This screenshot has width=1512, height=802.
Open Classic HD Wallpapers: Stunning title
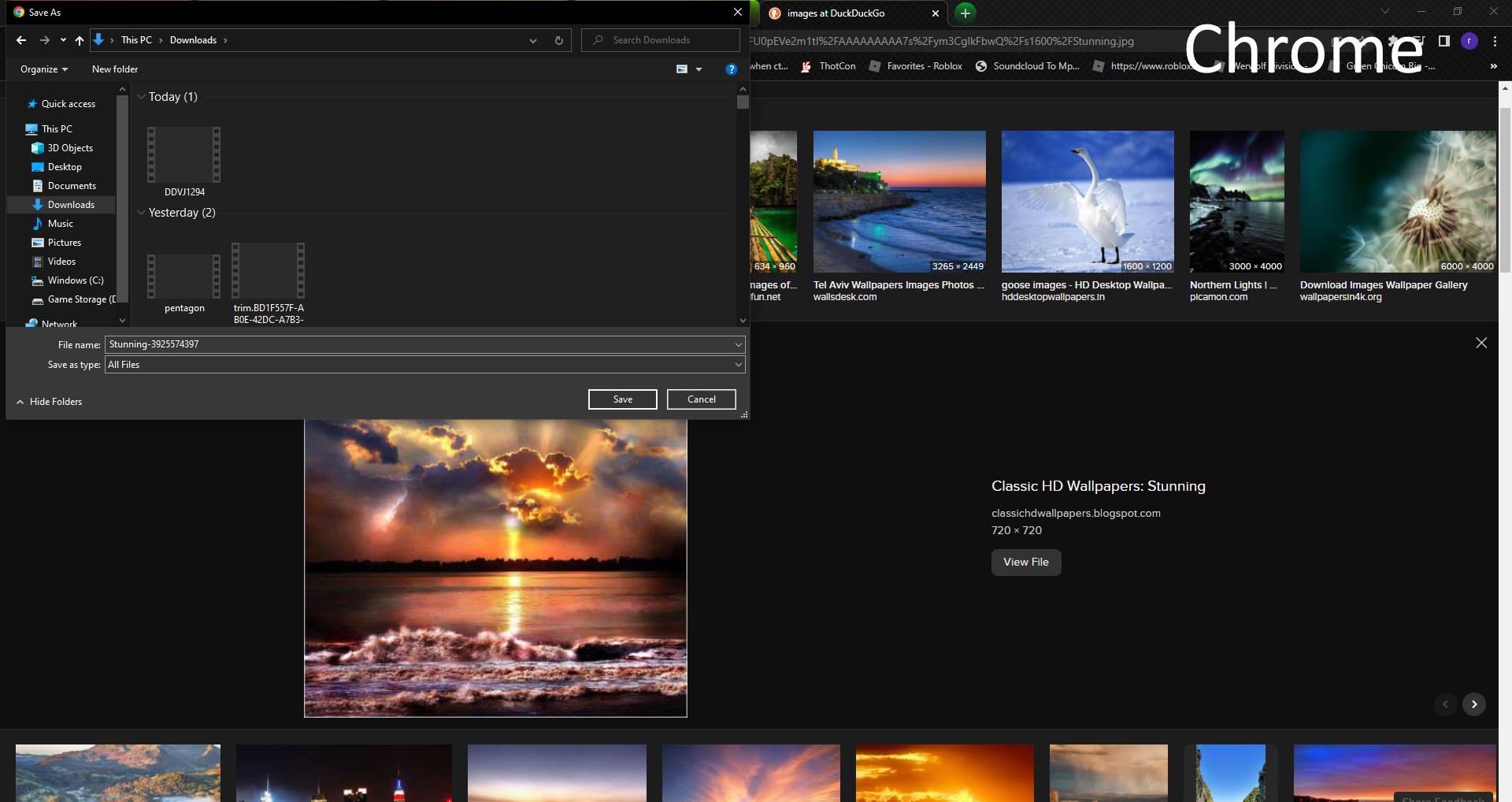coord(1099,486)
